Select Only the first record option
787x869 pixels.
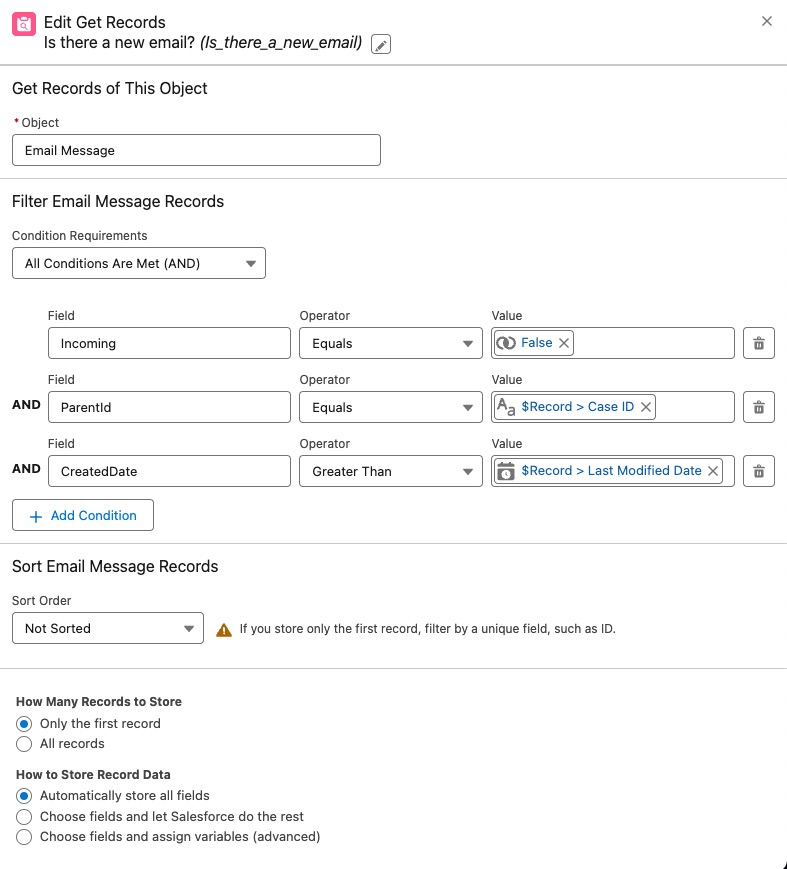[x=24, y=724]
